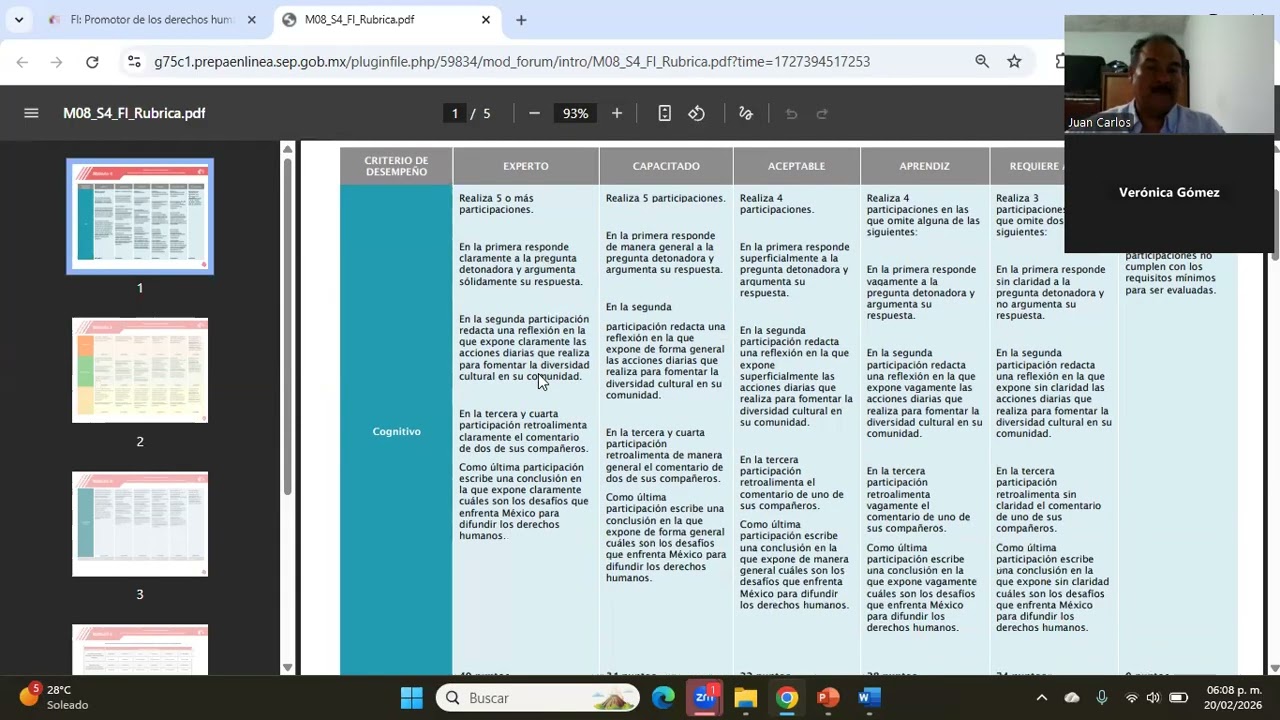Click the EXPERTO column header
The width and height of the screenshot is (1280, 720).
click(x=526, y=166)
